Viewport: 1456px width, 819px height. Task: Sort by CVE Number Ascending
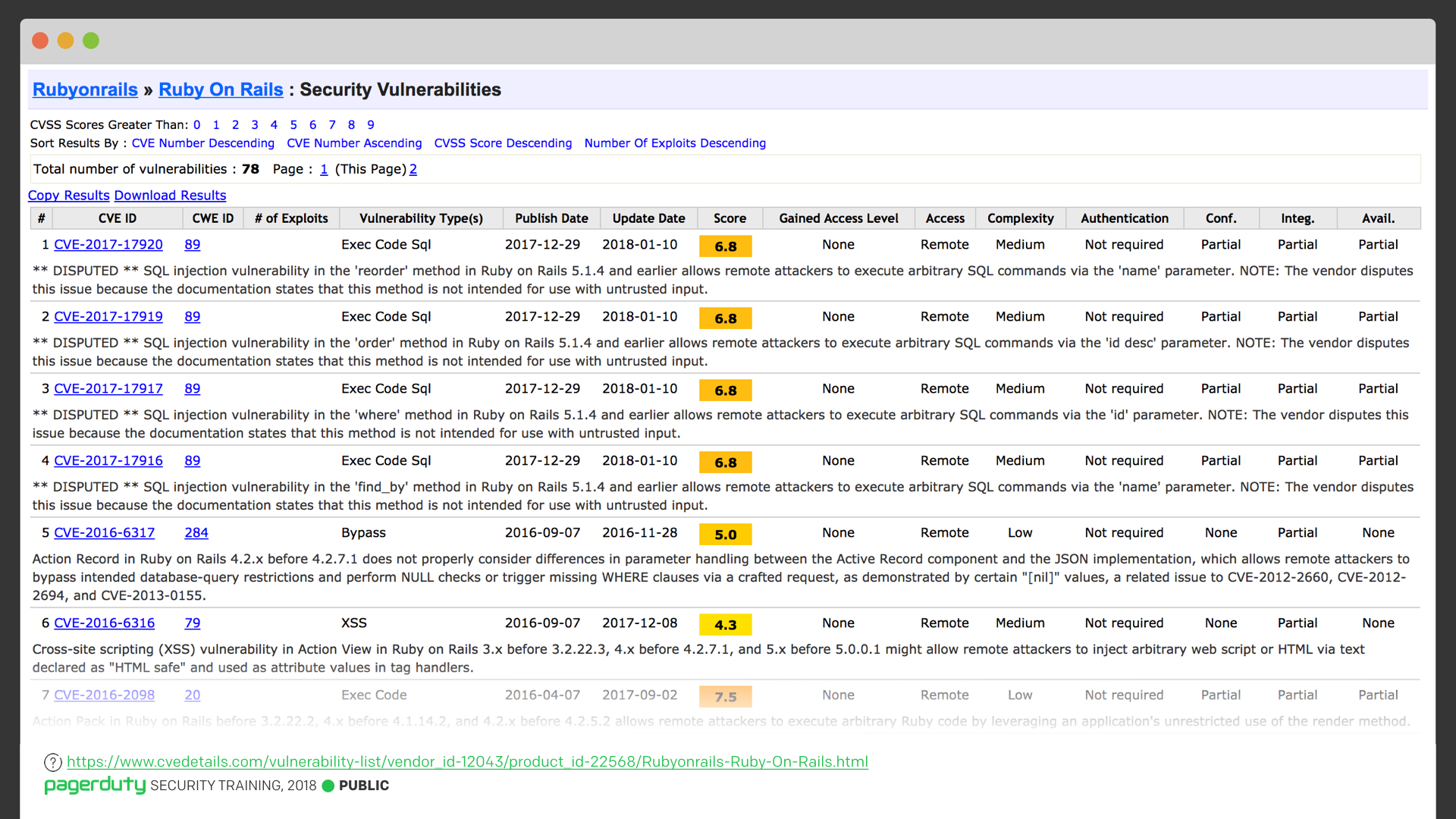coord(354,143)
